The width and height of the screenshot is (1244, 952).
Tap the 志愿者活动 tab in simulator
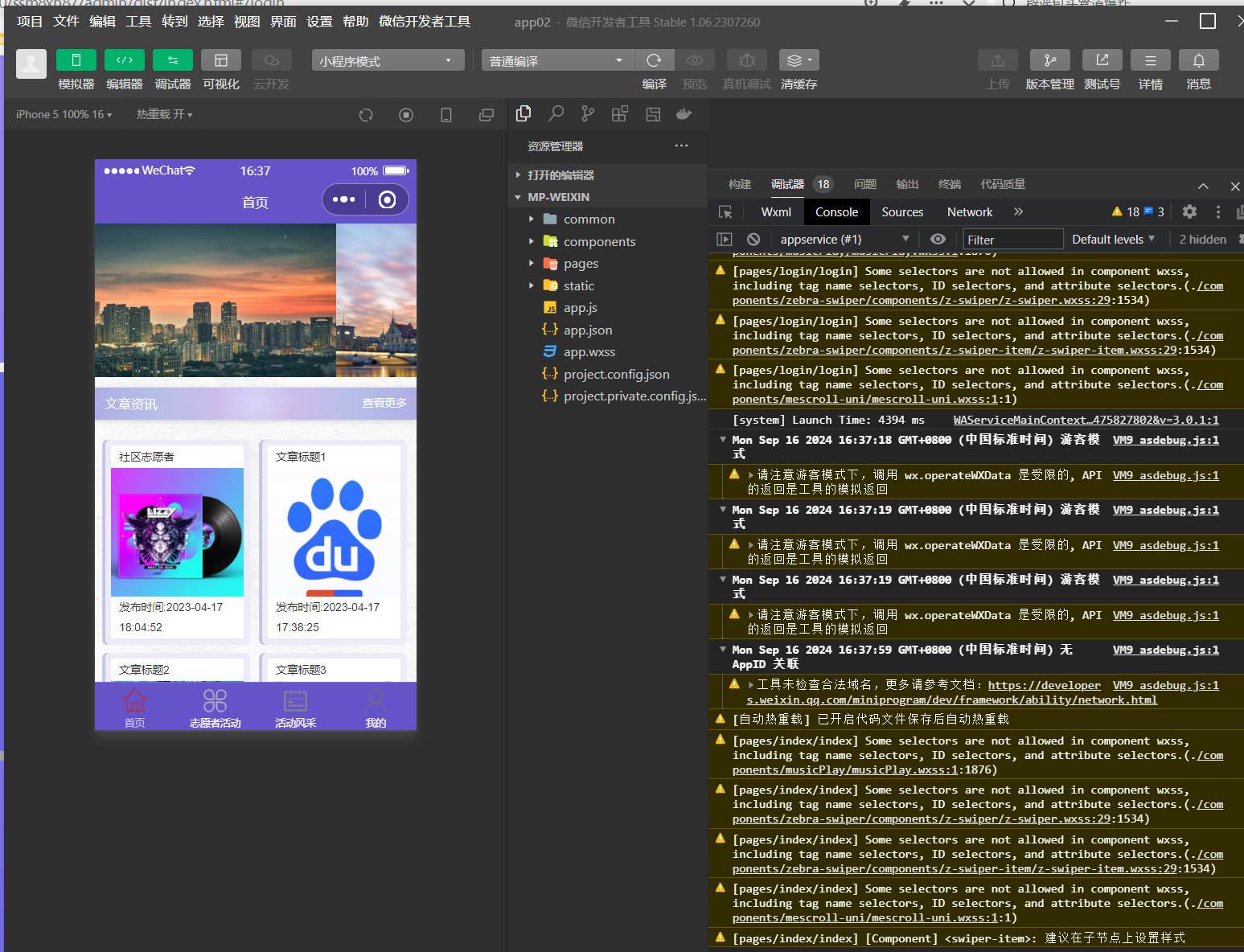coord(215,708)
